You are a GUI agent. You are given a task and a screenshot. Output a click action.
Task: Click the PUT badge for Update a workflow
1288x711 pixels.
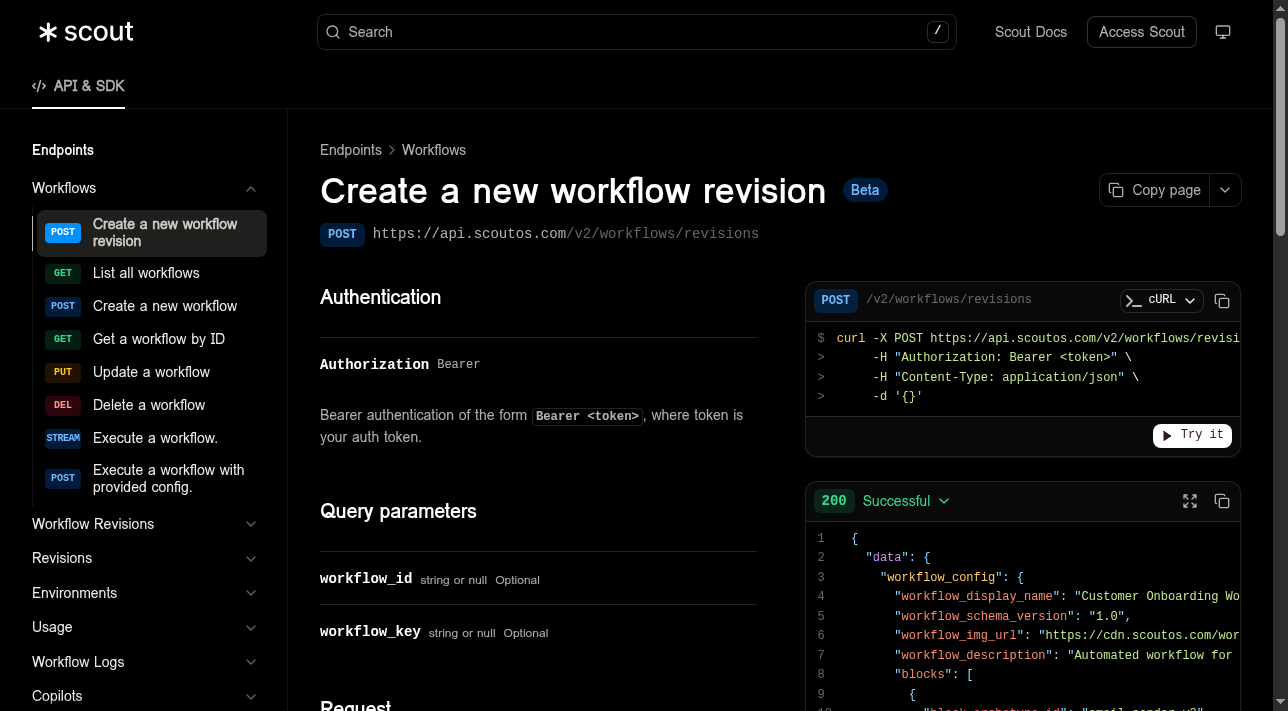[63, 372]
